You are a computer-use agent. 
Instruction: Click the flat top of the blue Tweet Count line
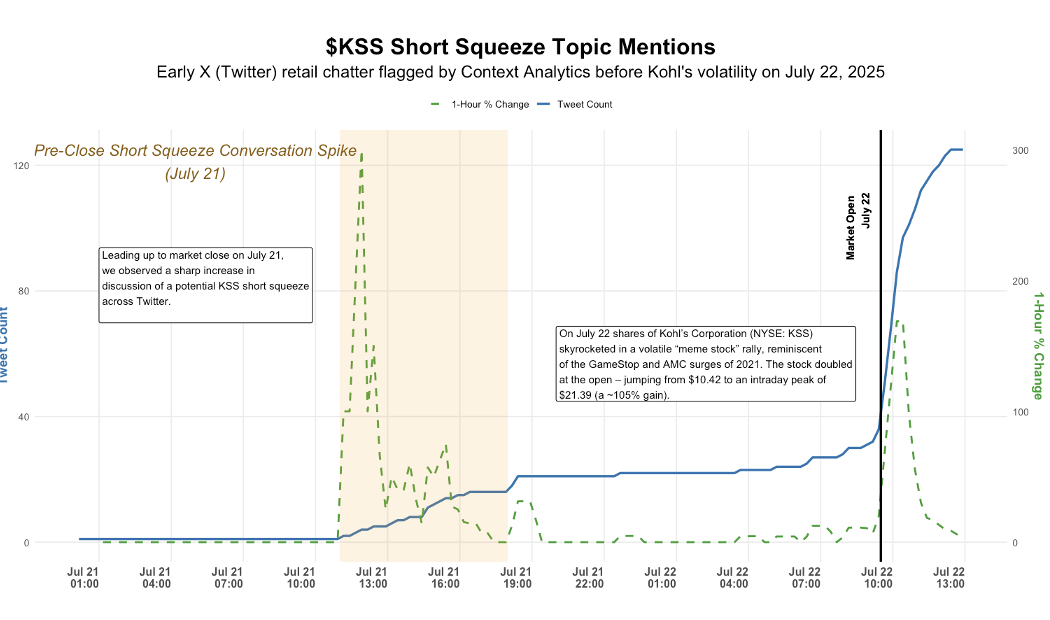click(x=956, y=150)
